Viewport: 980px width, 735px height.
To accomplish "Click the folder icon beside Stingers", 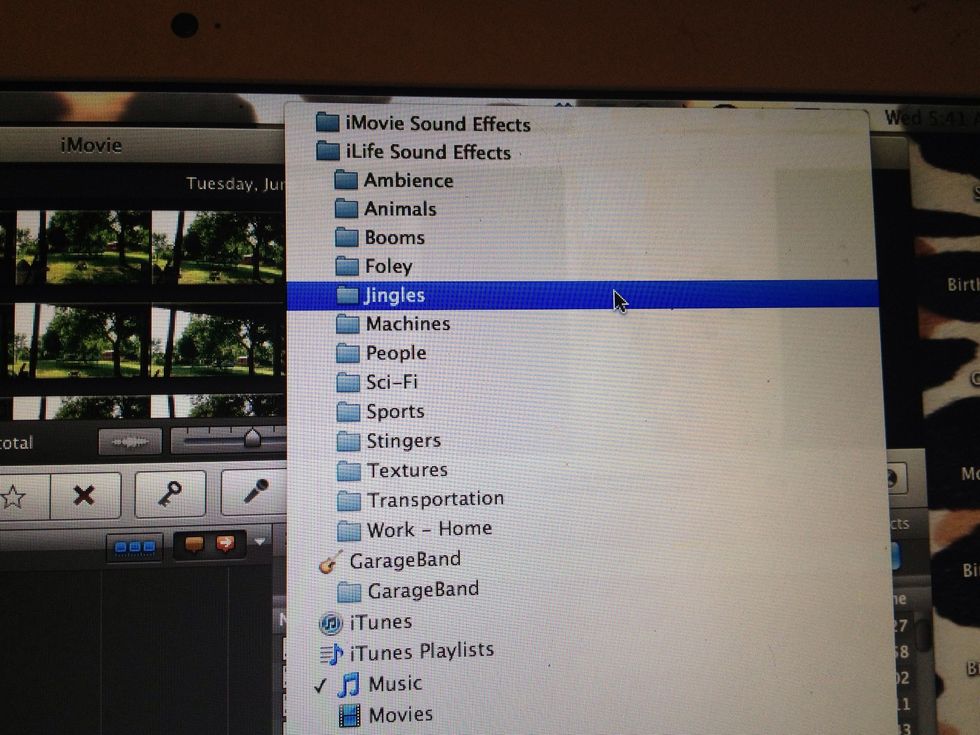I will pos(349,441).
